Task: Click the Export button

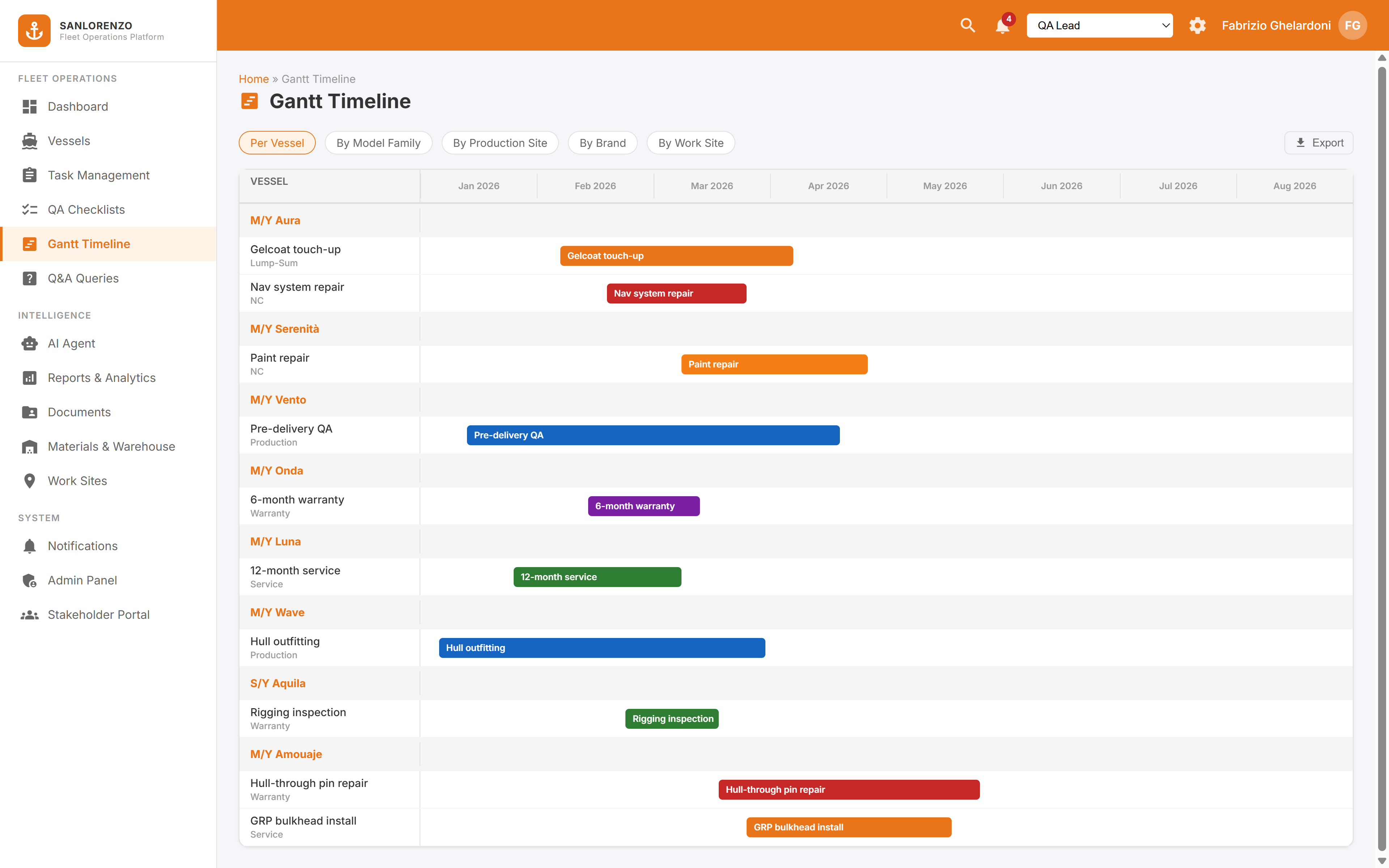Action: click(x=1318, y=143)
